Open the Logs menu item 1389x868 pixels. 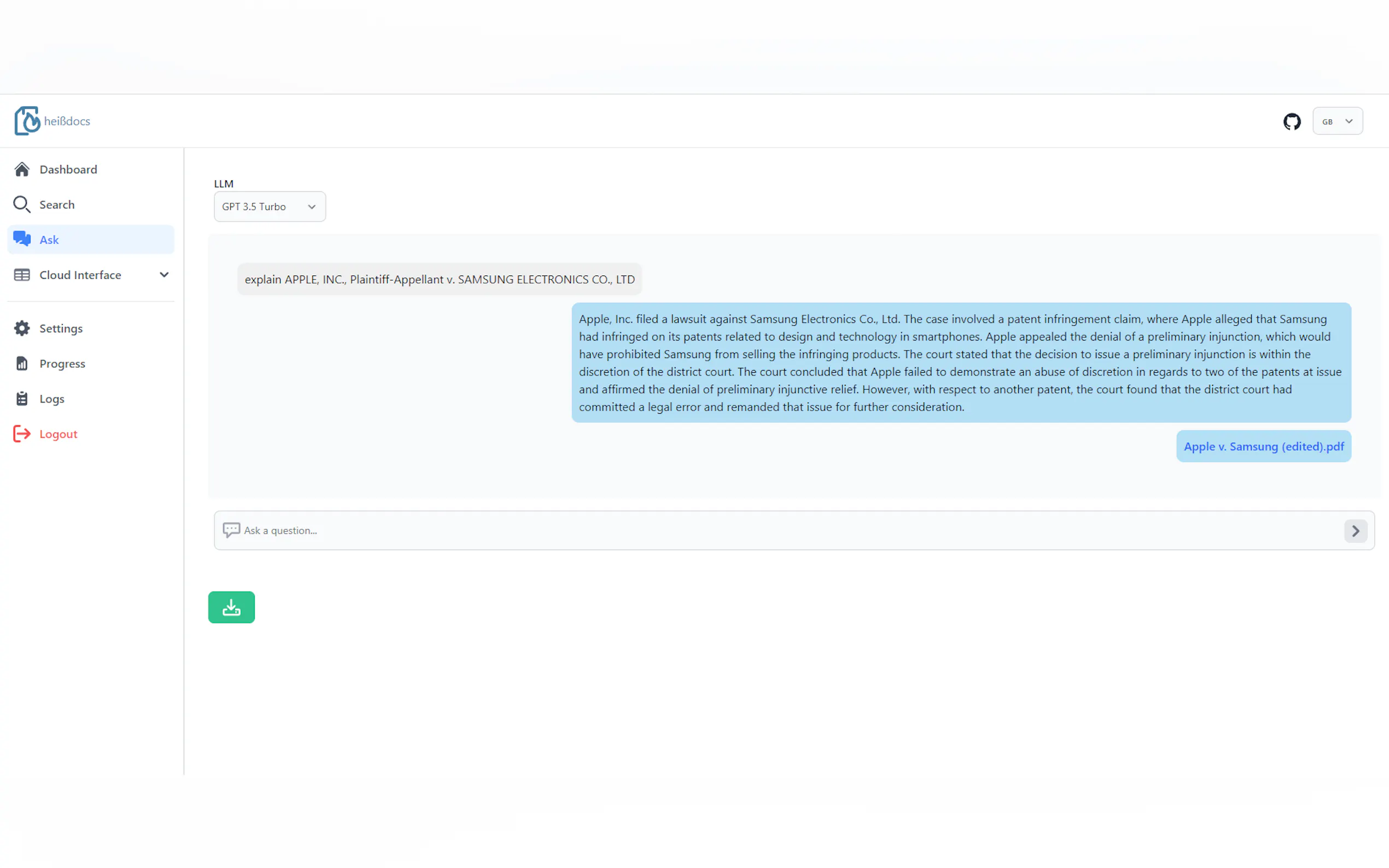(x=52, y=398)
